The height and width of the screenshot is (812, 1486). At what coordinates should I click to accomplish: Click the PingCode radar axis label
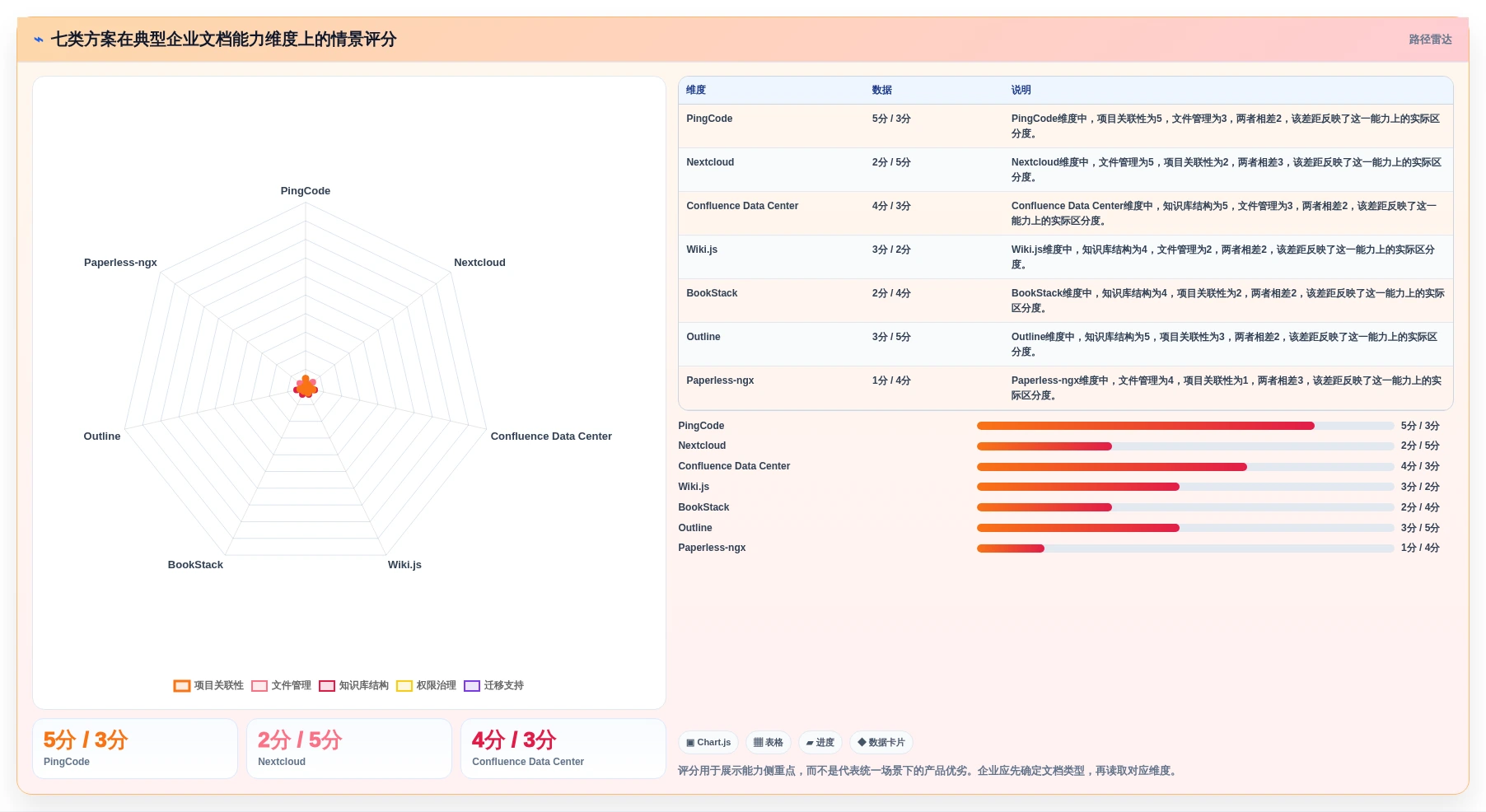[306, 191]
